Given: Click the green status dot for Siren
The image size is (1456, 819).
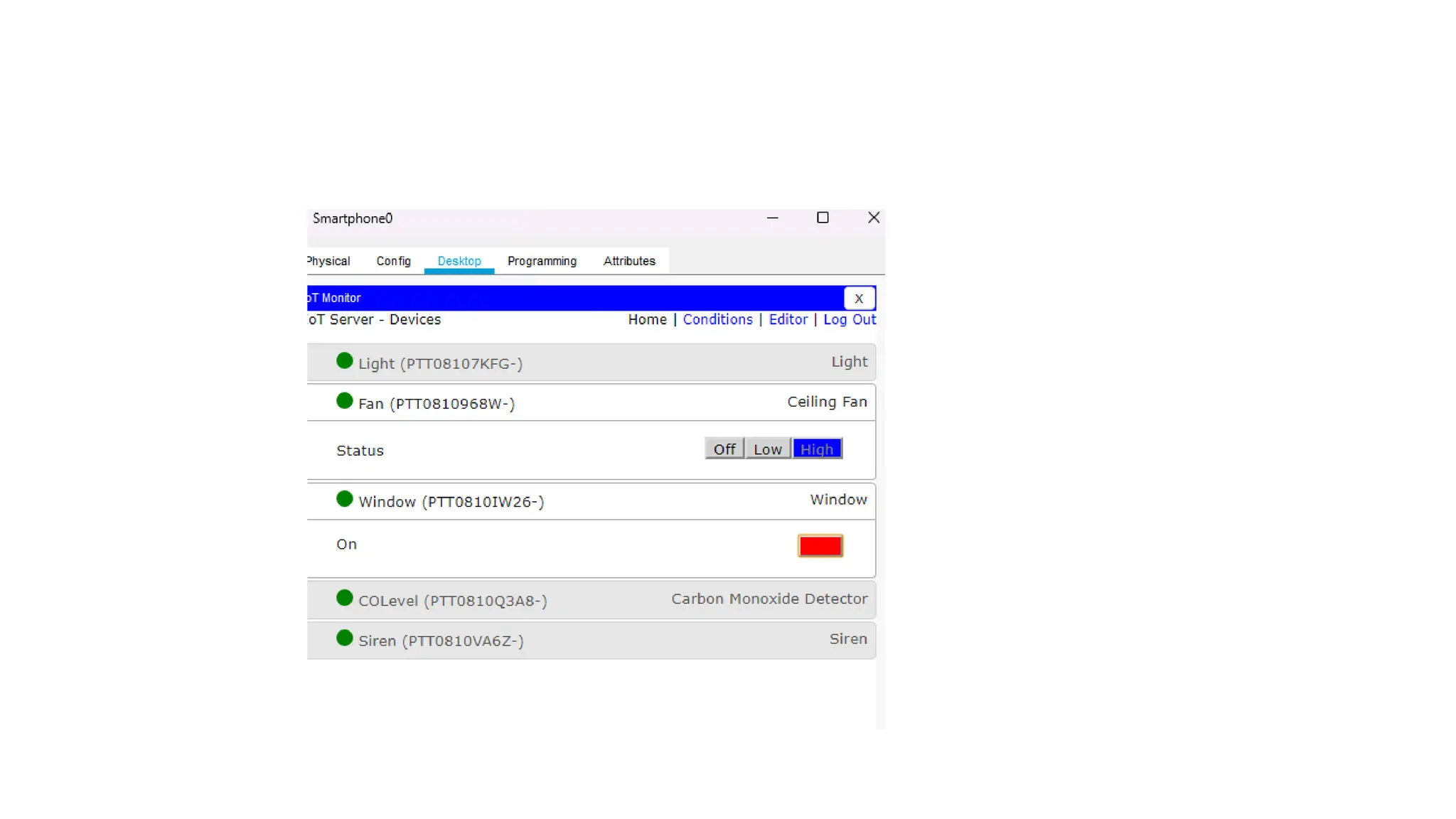Looking at the screenshot, I should coord(344,638).
